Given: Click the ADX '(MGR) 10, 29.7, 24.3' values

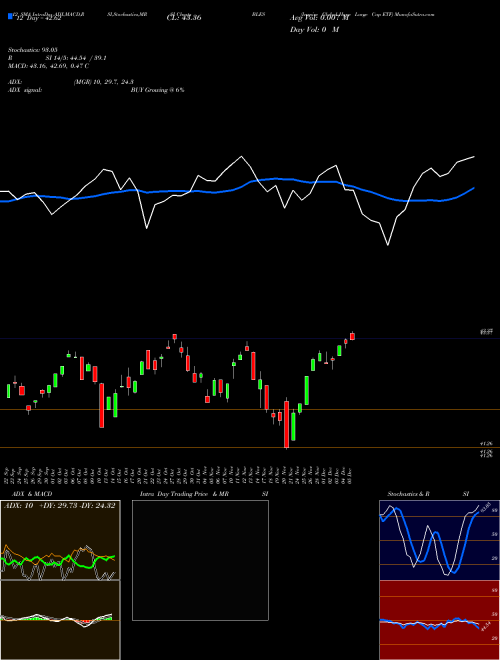Looking at the screenshot, I should tap(104, 82).
